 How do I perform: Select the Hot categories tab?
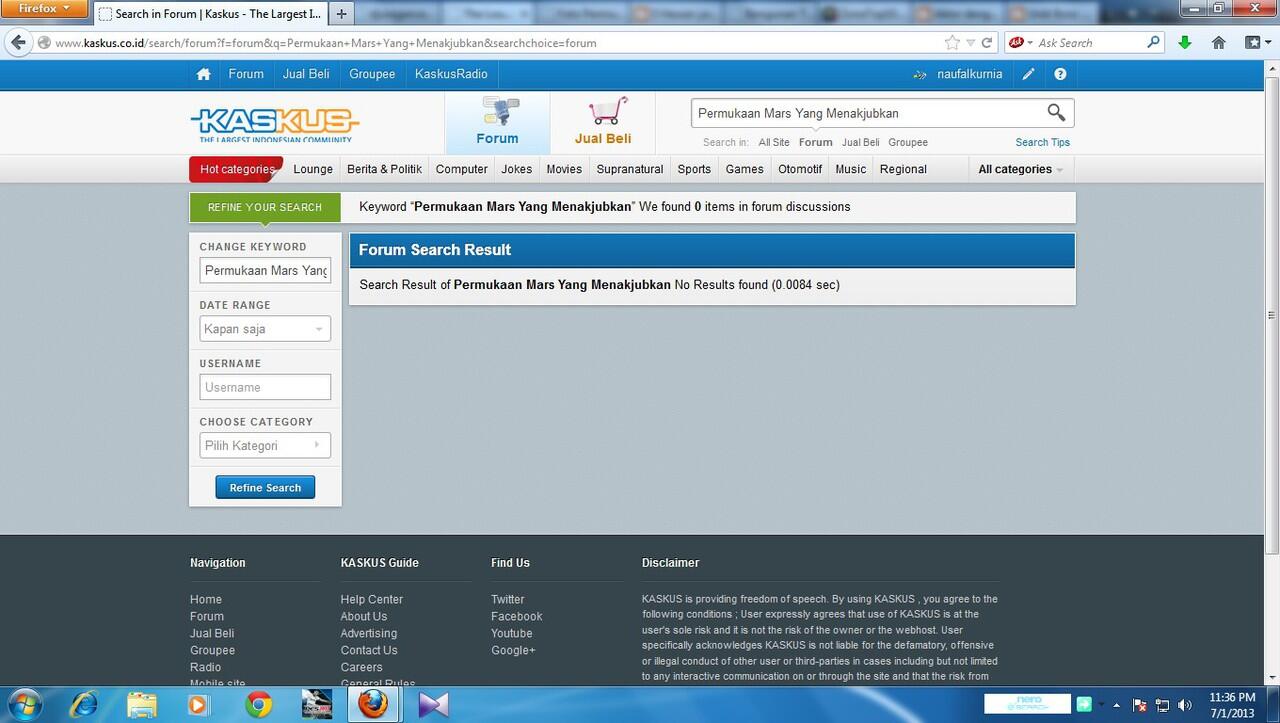tap(237, 169)
